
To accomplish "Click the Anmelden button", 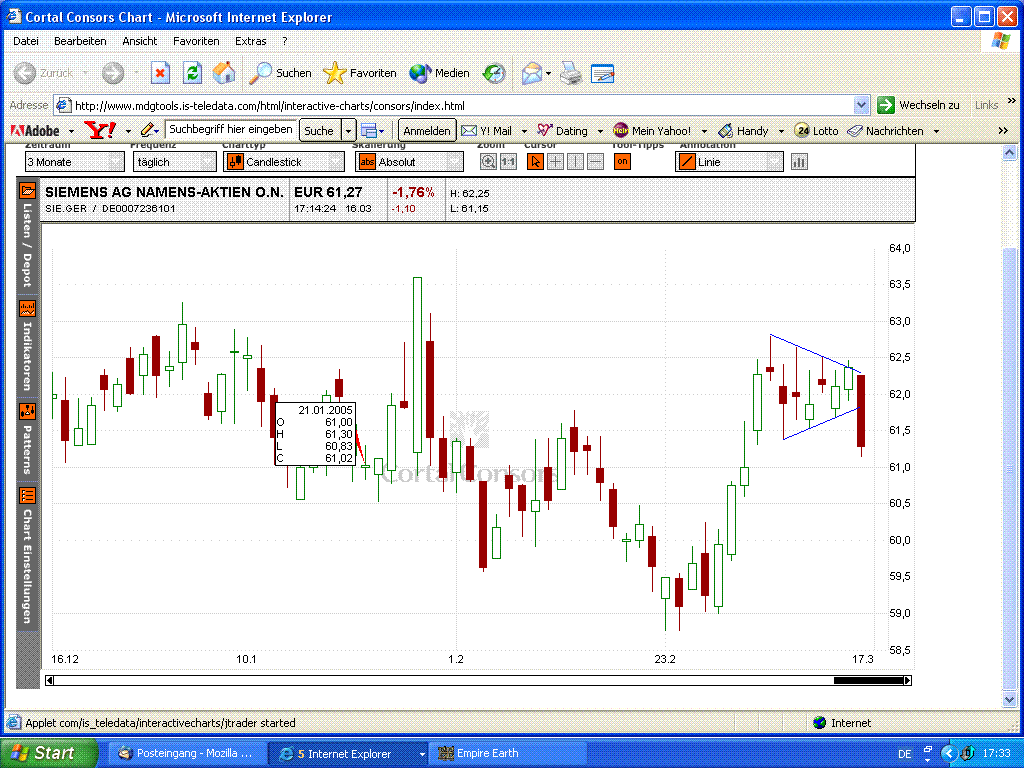I will (426, 131).
